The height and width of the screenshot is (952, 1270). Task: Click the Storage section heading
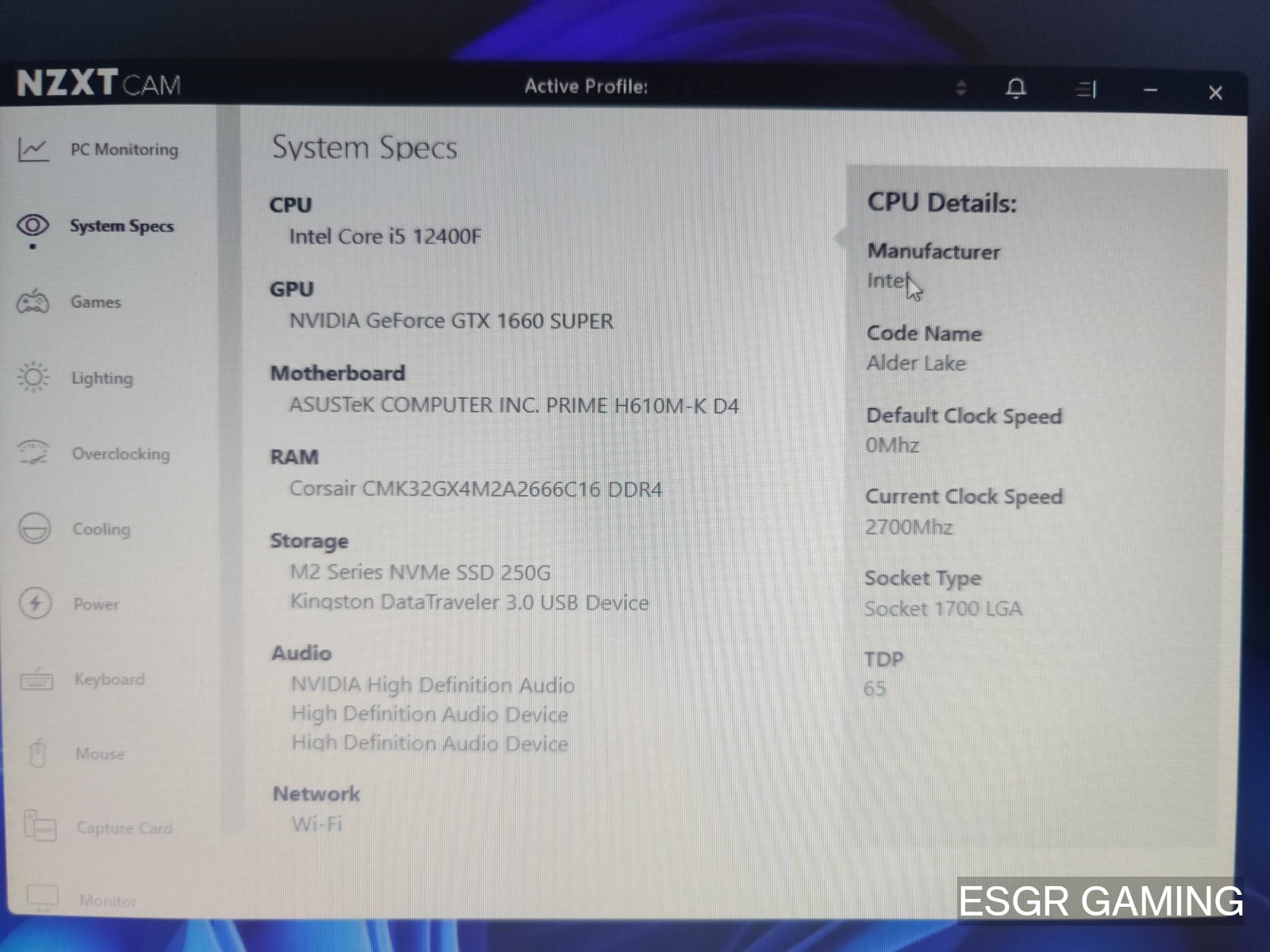pos(309,541)
